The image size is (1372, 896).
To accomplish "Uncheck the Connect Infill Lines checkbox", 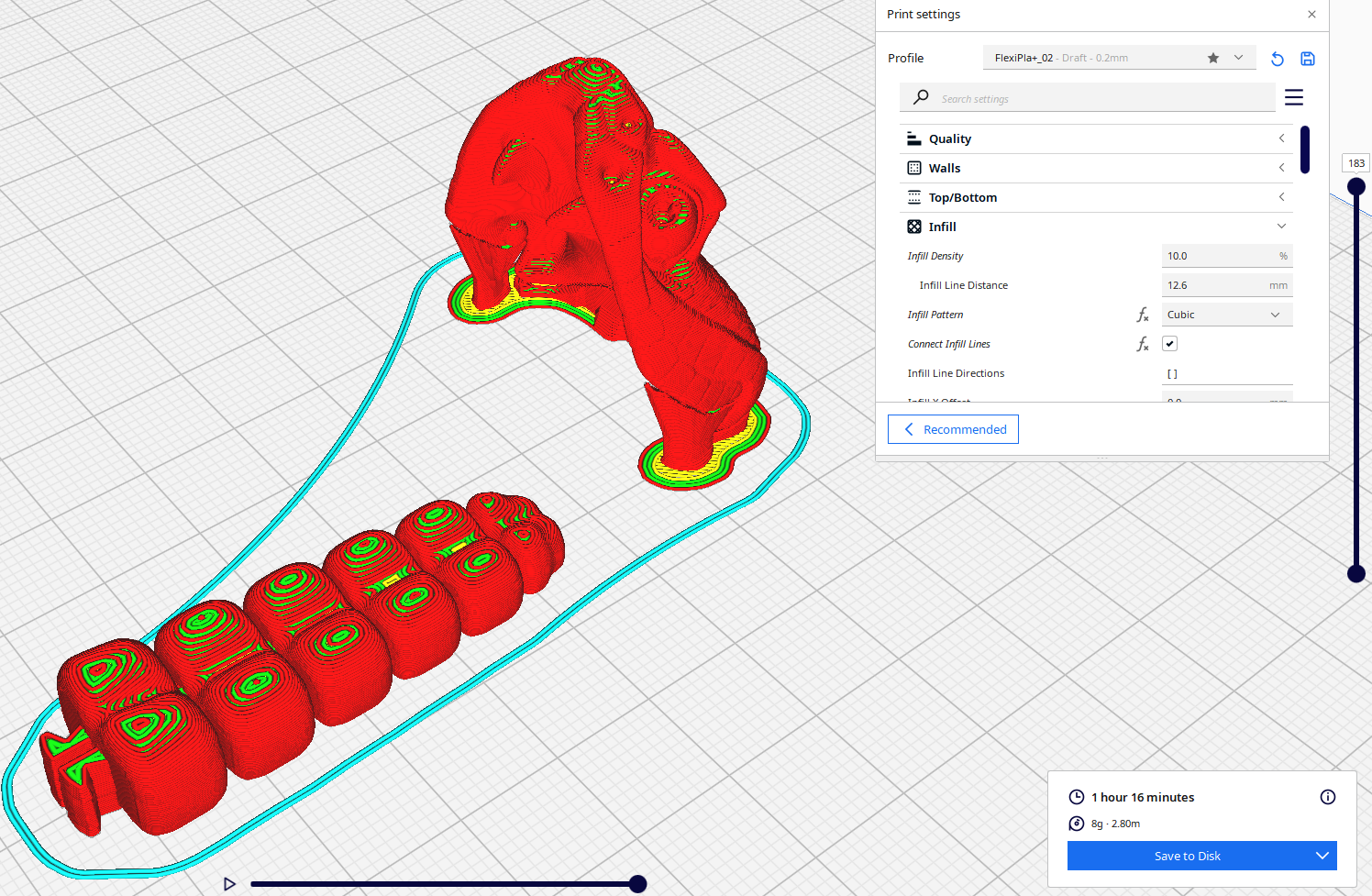I will 1169,343.
